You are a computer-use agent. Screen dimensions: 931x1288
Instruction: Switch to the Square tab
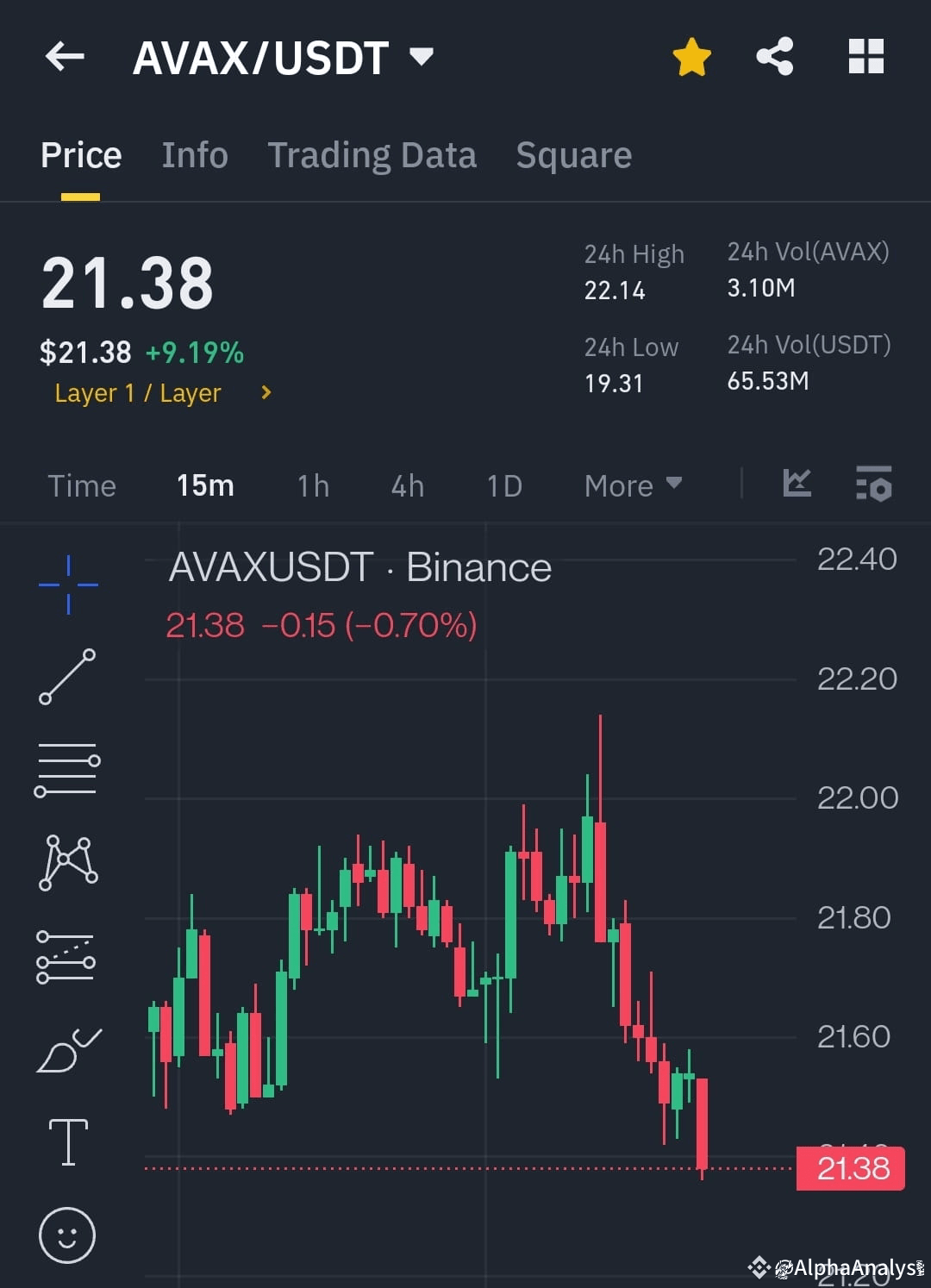573,155
